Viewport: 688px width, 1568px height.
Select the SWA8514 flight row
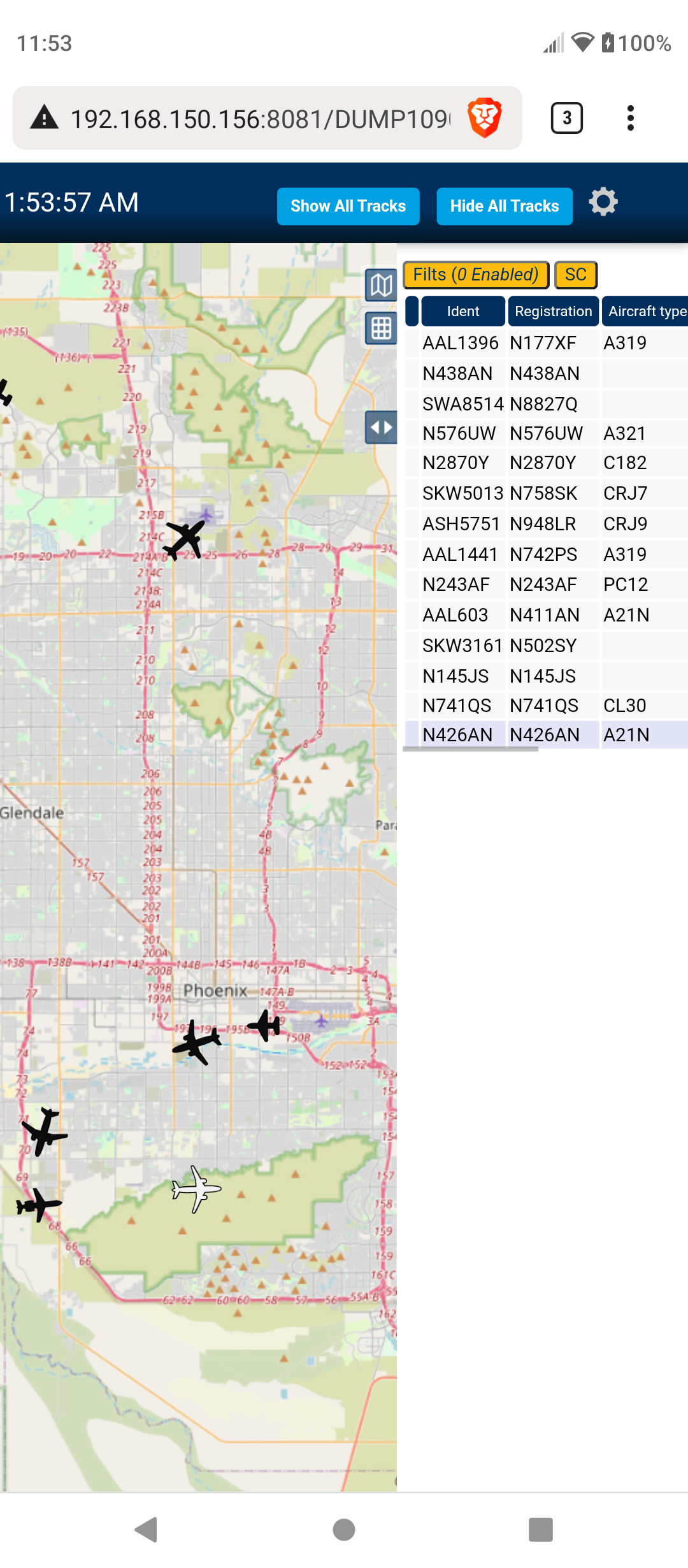pos(547,404)
